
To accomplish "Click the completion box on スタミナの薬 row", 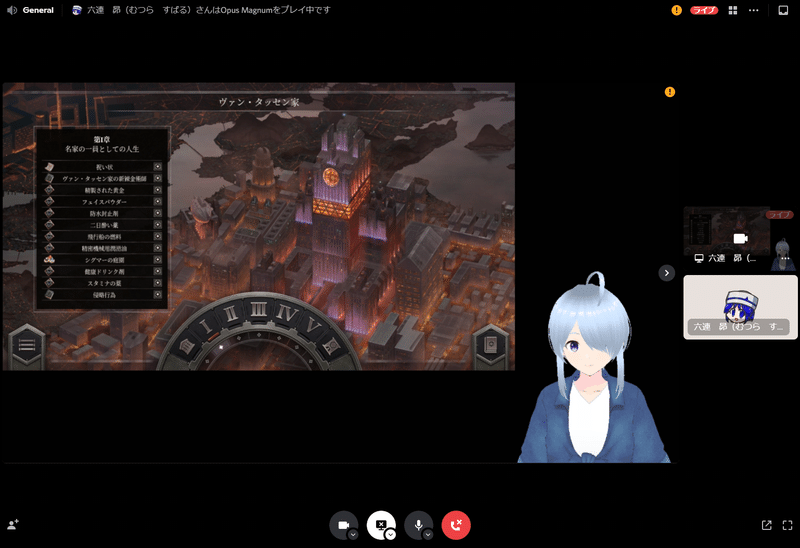I will pos(158,283).
